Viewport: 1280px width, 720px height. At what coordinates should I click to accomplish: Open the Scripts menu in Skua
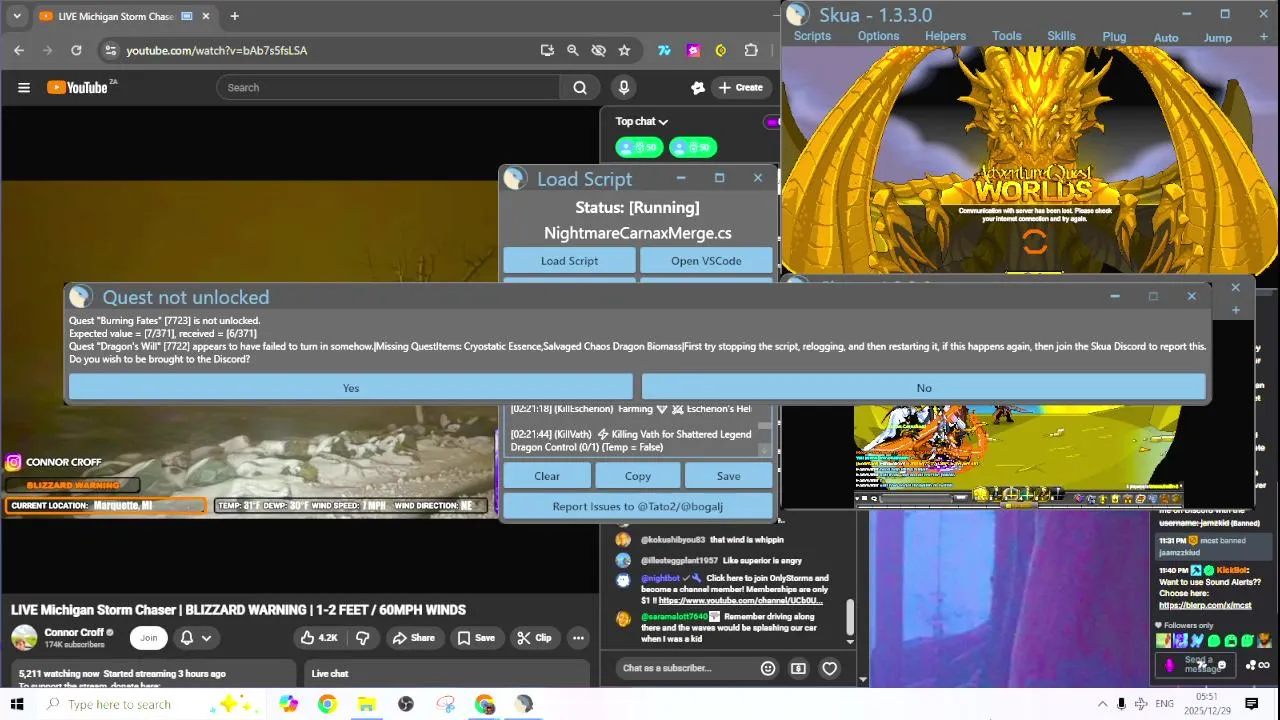(x=812, y=36)
